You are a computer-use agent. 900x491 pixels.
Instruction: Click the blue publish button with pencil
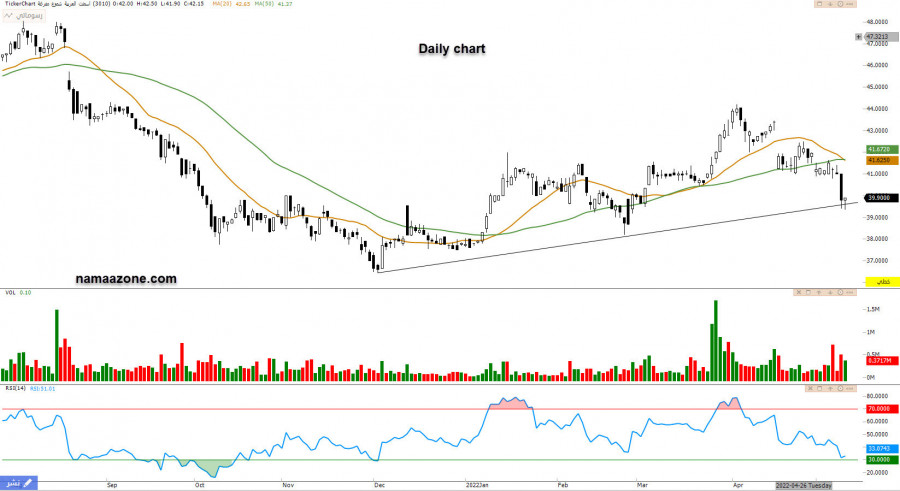coord(21,483)
